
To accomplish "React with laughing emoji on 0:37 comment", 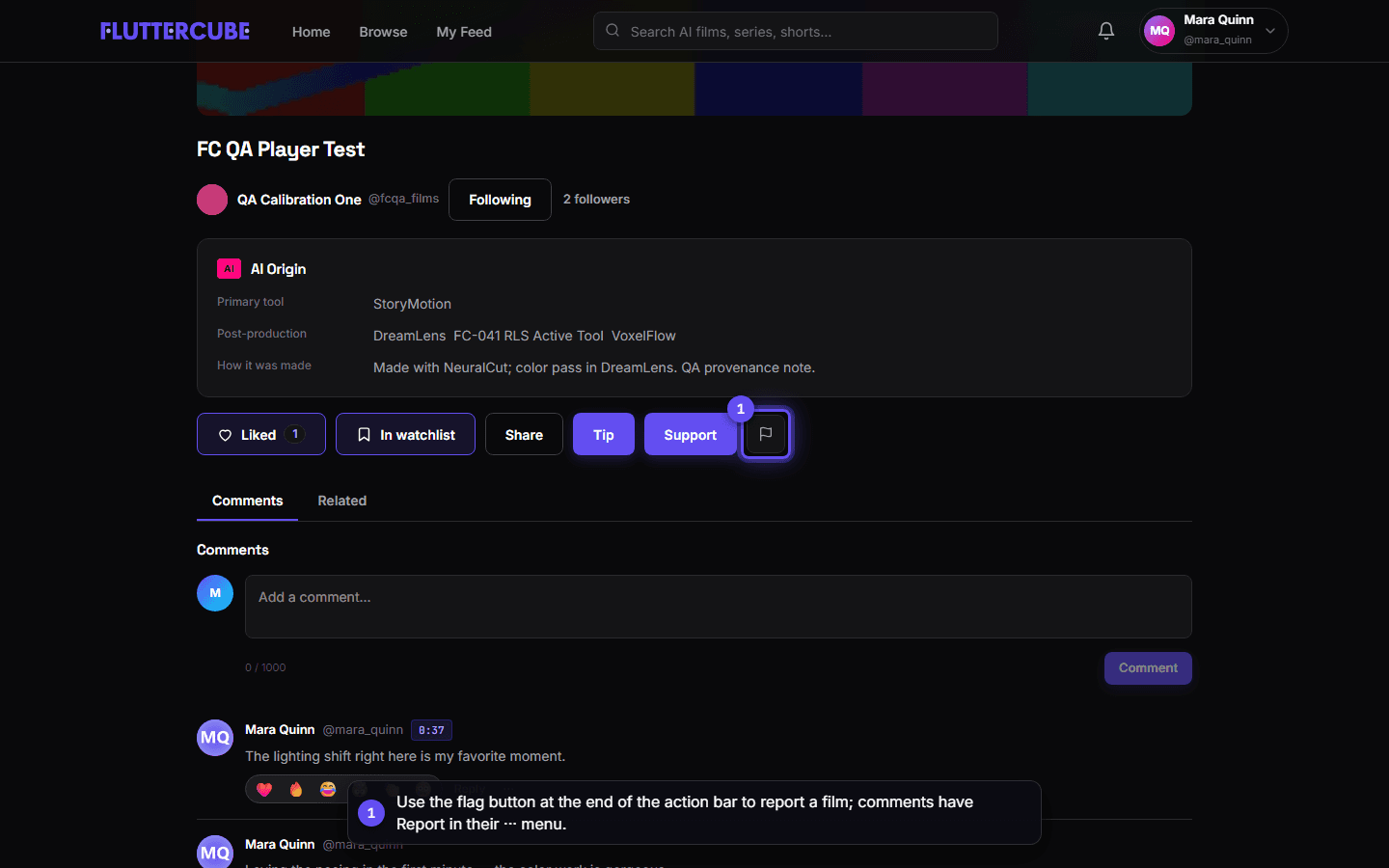I will click(x=328, y=789).
